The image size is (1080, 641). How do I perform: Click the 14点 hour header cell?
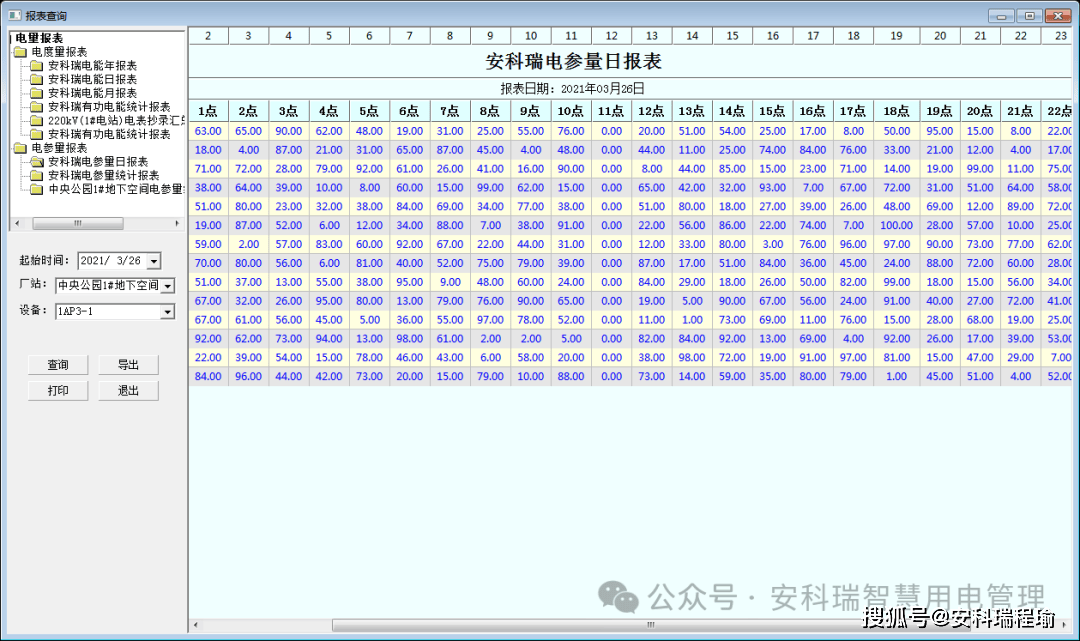(x=732, y=111)
